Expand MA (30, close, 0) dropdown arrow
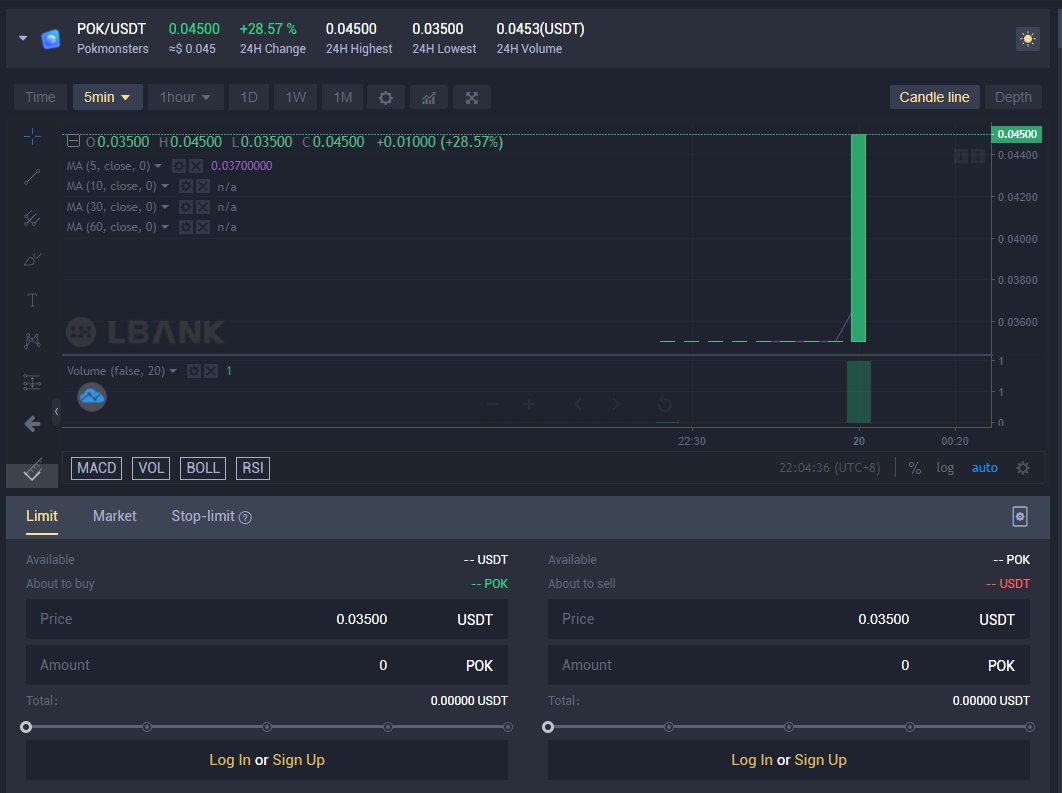 [165, 207]
